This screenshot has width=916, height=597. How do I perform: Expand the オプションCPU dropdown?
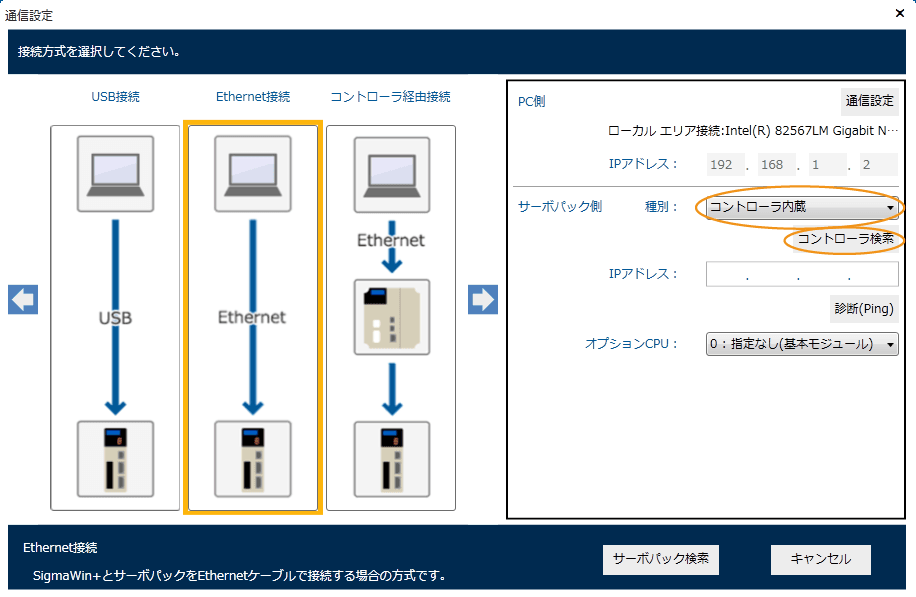click(801, 344)
